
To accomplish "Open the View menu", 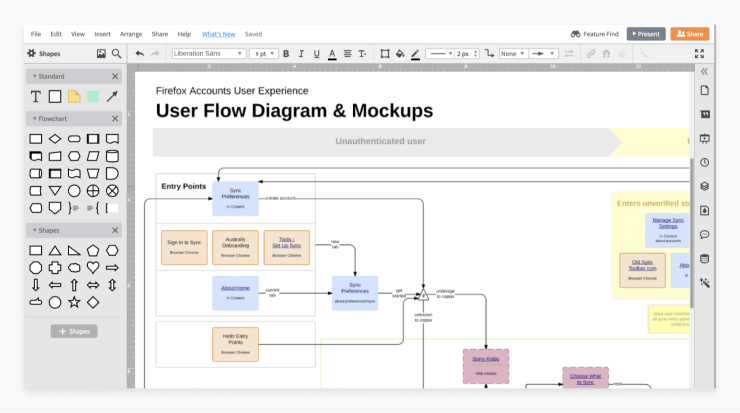I will tap(78, 34).
